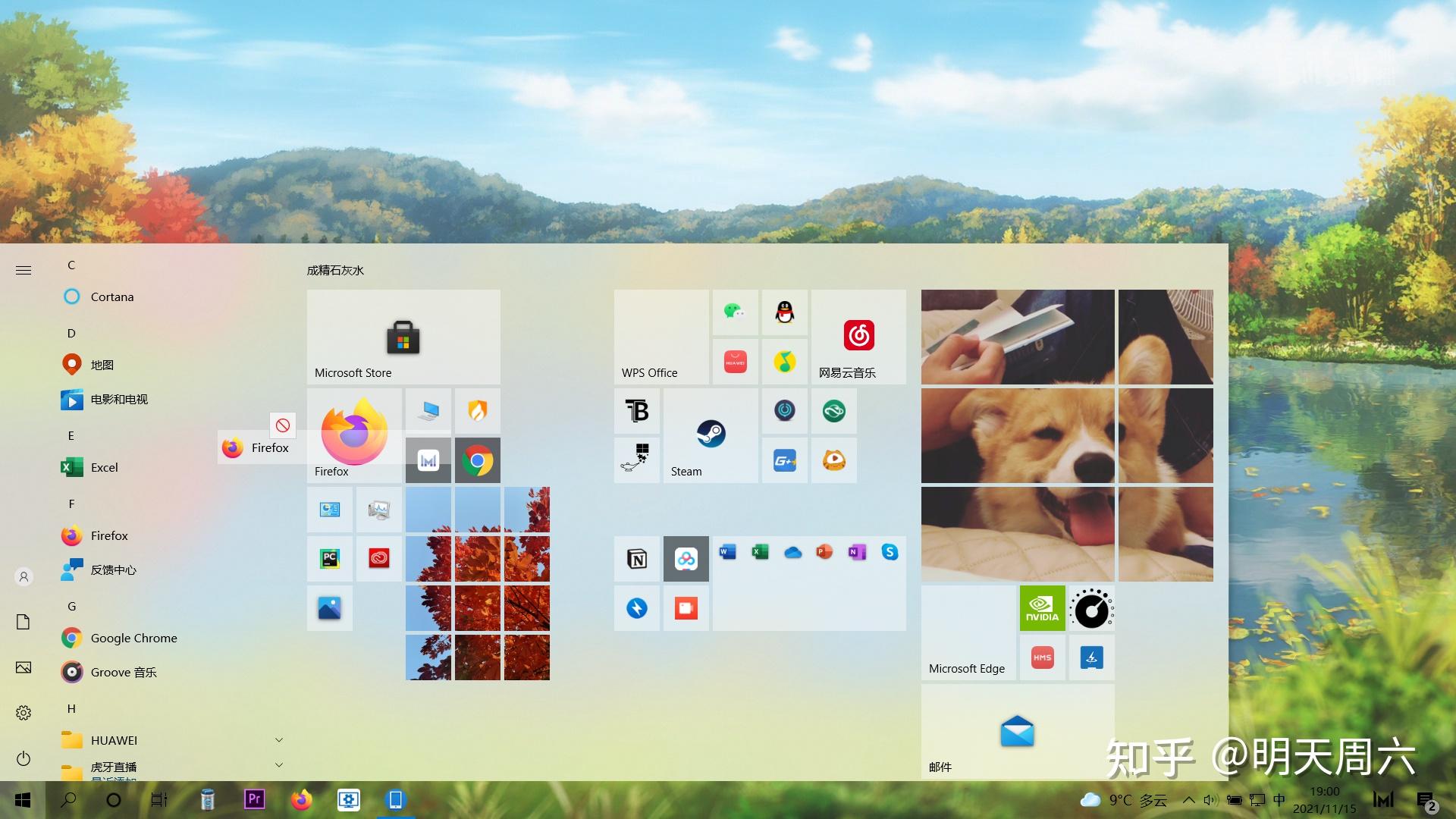Screen dimensions: 1456x819
Task: Click the Google Chrome small tile
Action: pos(478,460)
